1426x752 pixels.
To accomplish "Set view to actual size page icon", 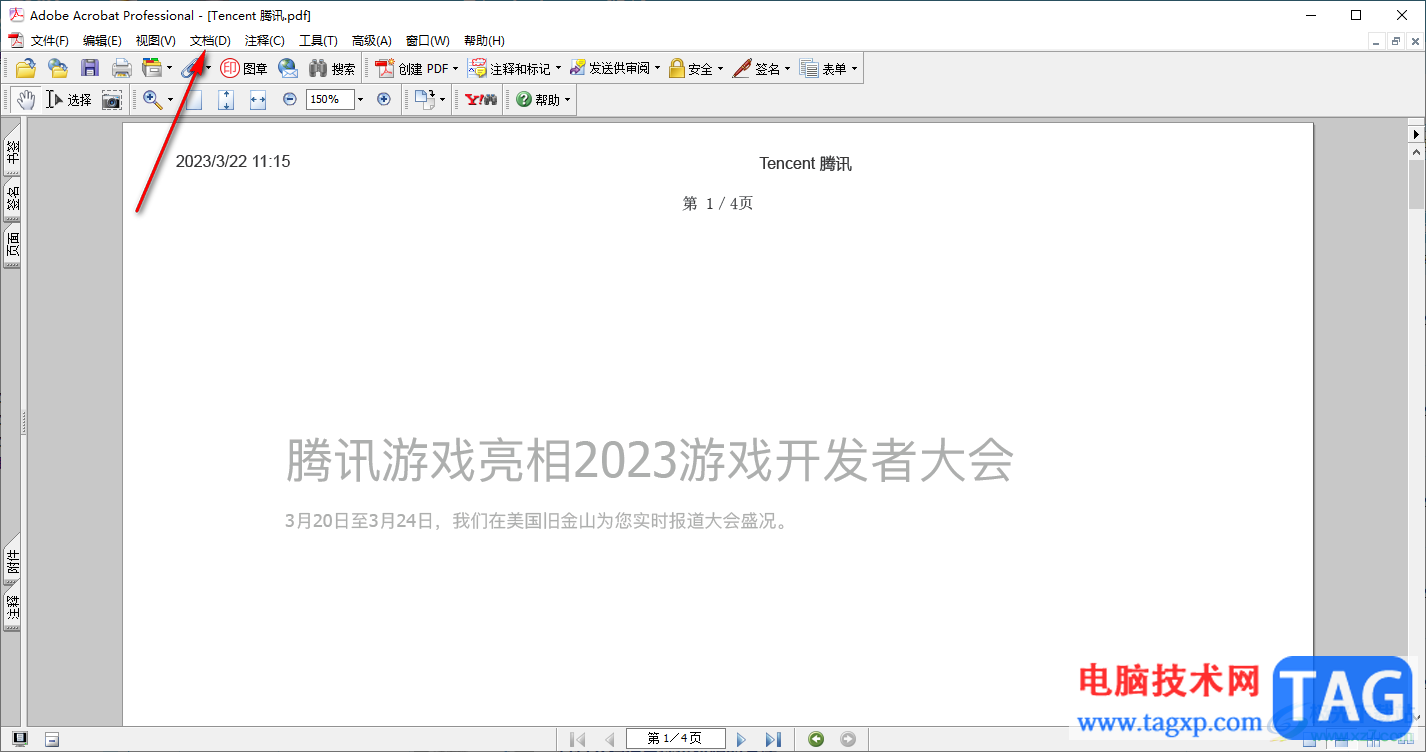I will (x=195, y=99).
